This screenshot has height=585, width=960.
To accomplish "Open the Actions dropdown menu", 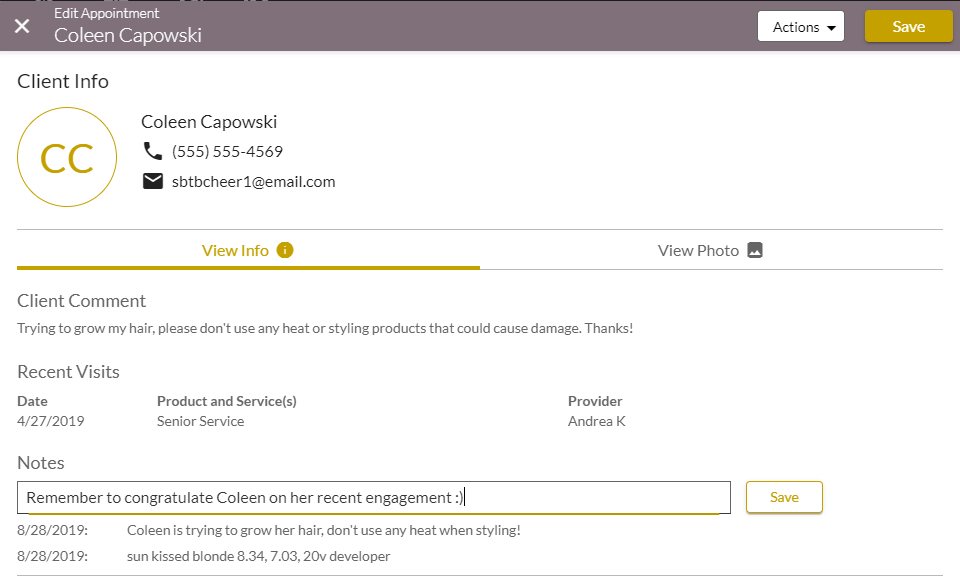I will click(800, 27).
